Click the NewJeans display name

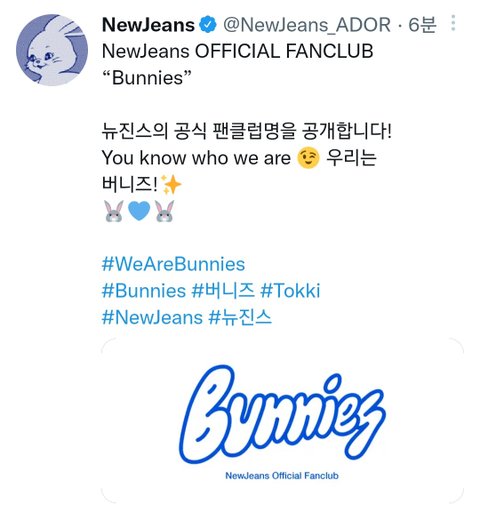(148, 25)
